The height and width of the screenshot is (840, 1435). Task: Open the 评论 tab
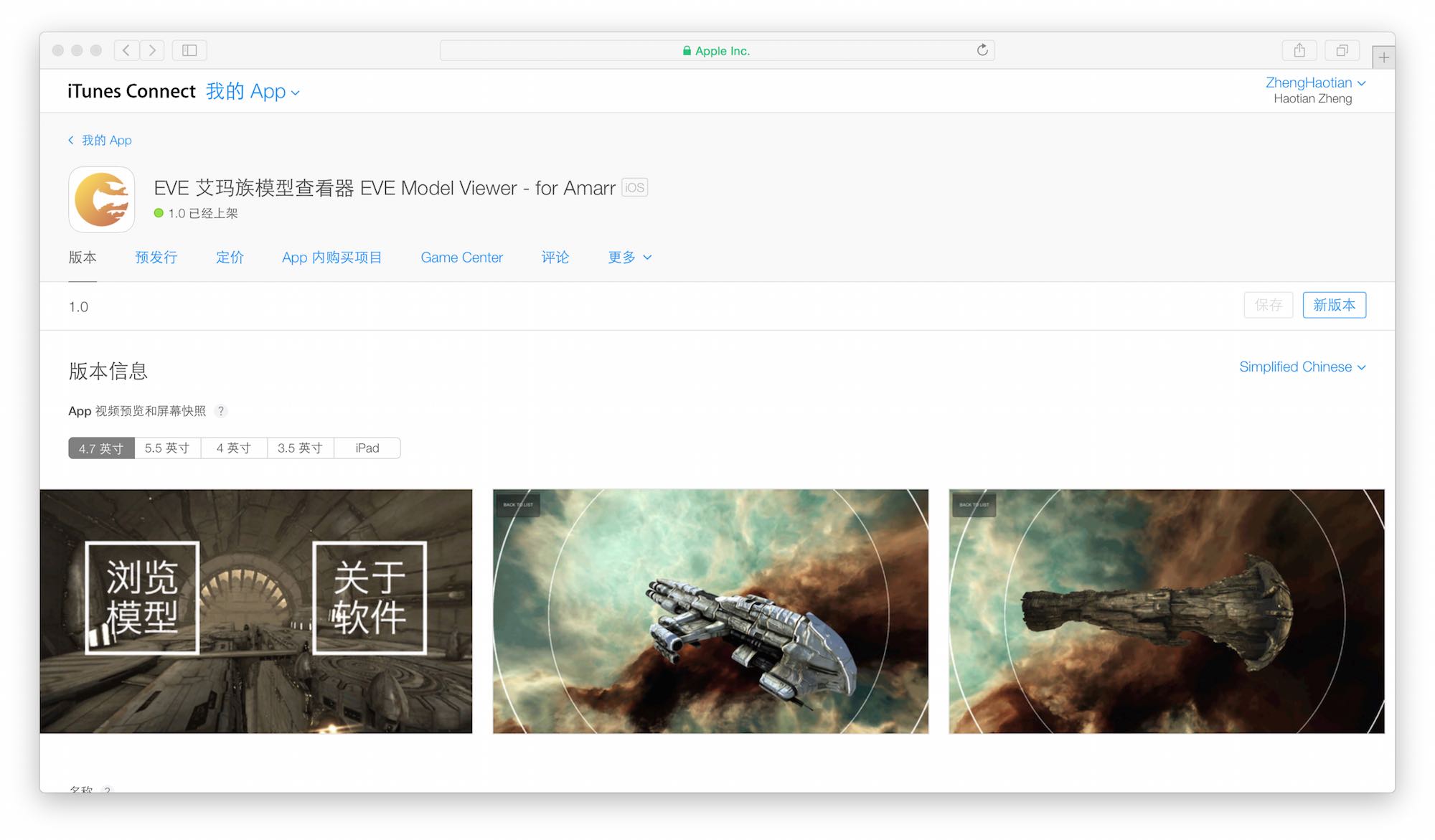click(555, 258)
